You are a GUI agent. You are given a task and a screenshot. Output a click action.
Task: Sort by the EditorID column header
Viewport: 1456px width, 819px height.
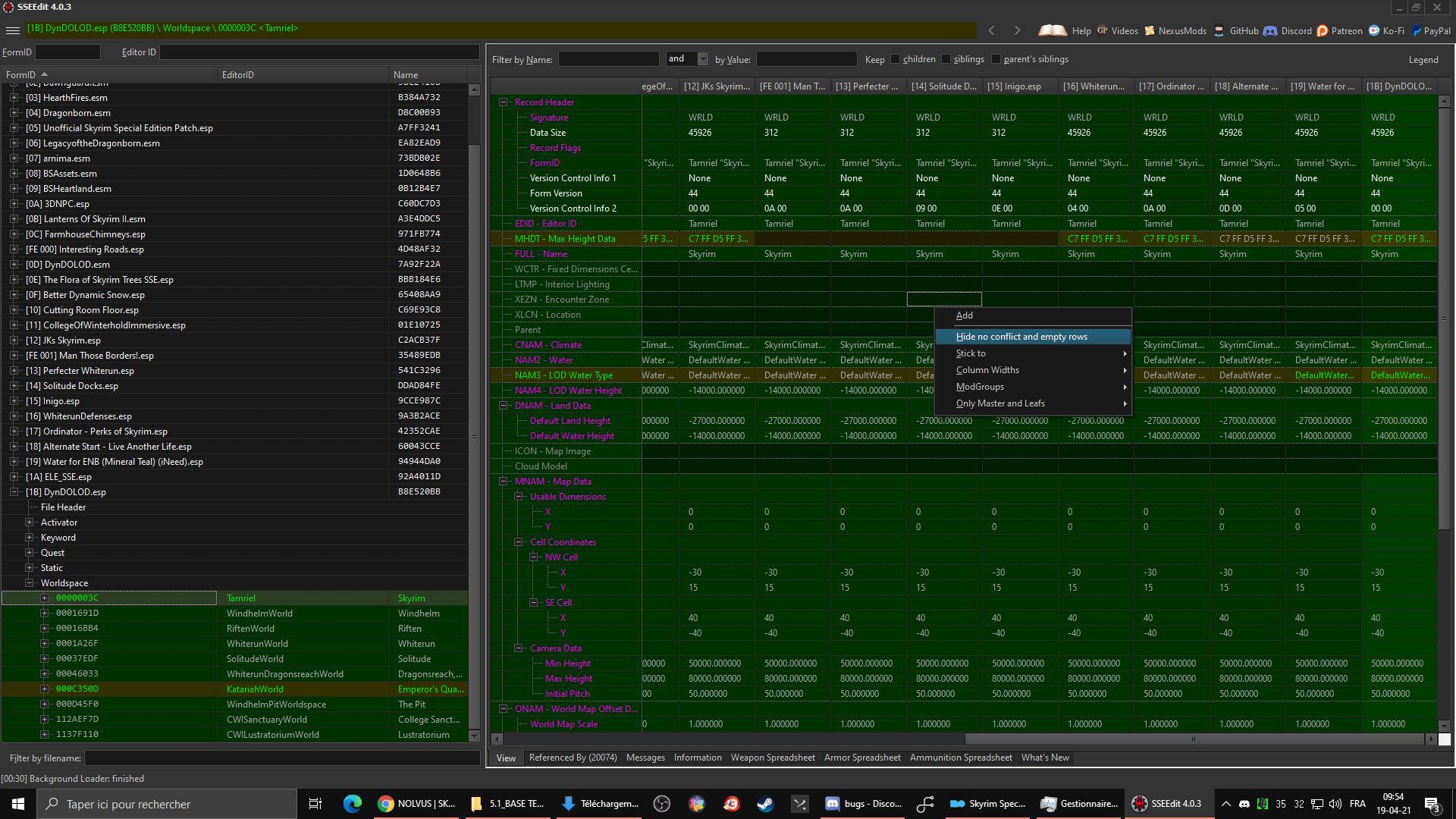click(x=302, y=75)
